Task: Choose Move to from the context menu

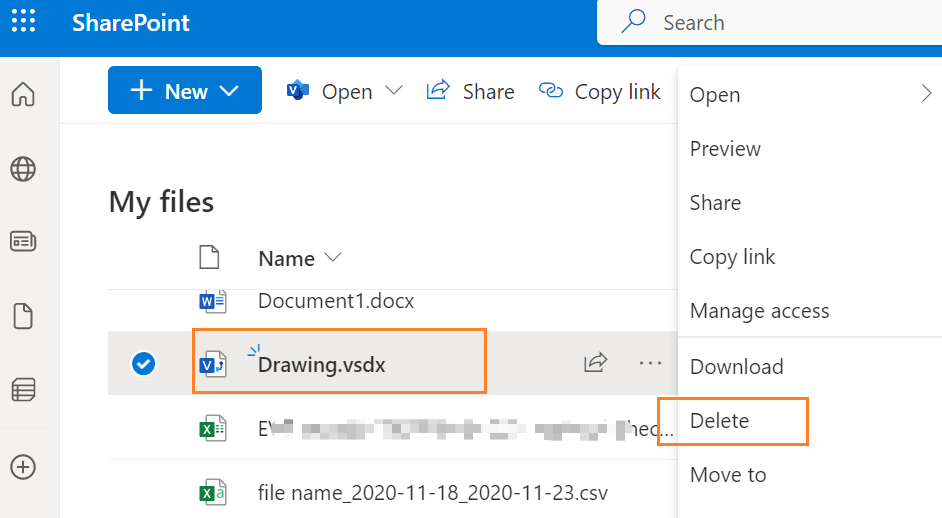Action: pos(728,475)
